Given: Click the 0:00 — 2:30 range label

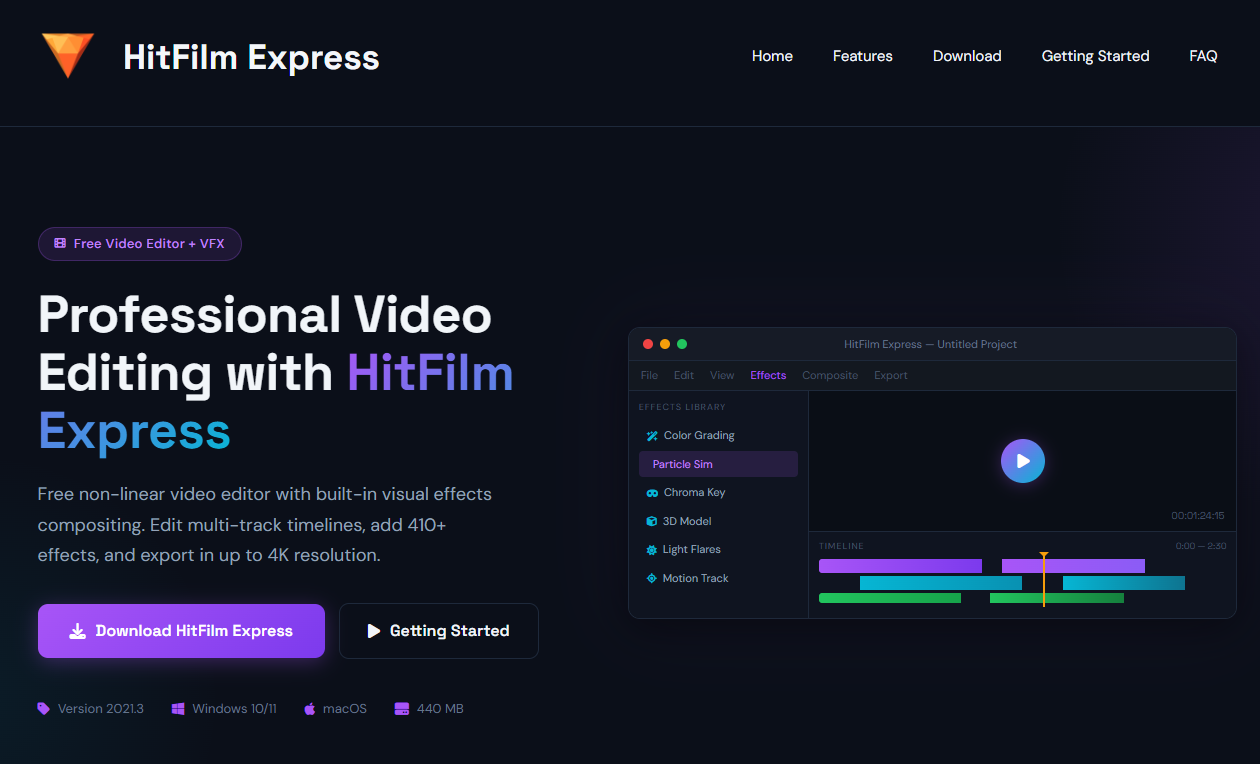Looking at the screenshot, I should point(1200,546).
